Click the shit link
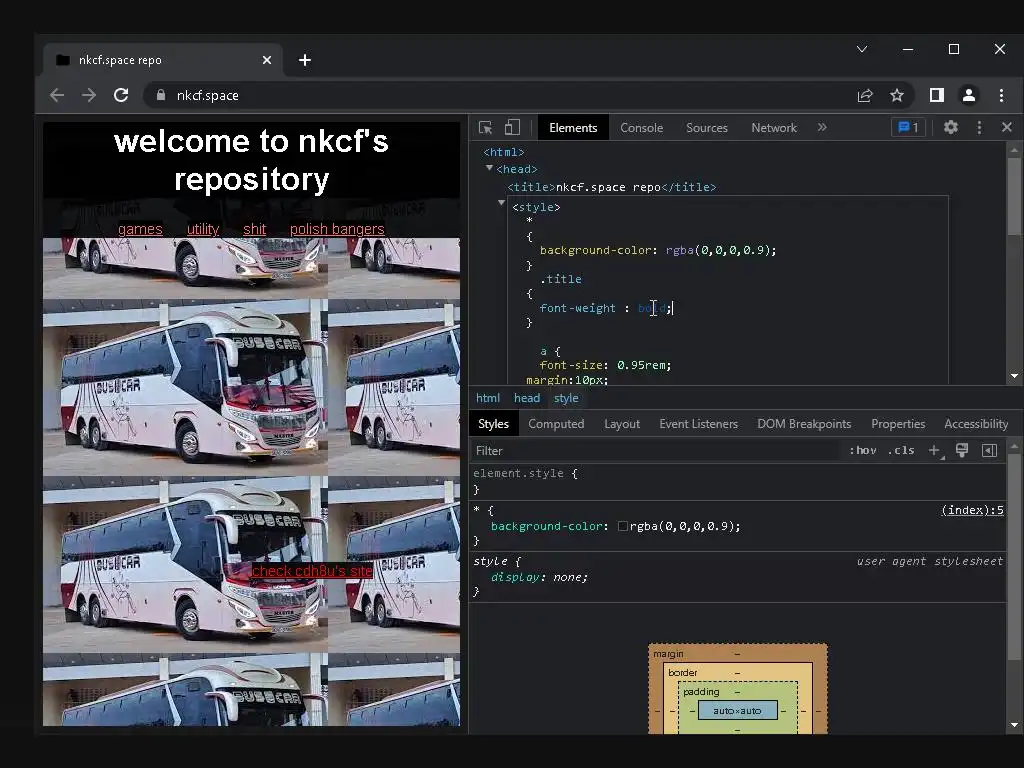Viewport: 1024px width, 768px height. click(254, 229)
